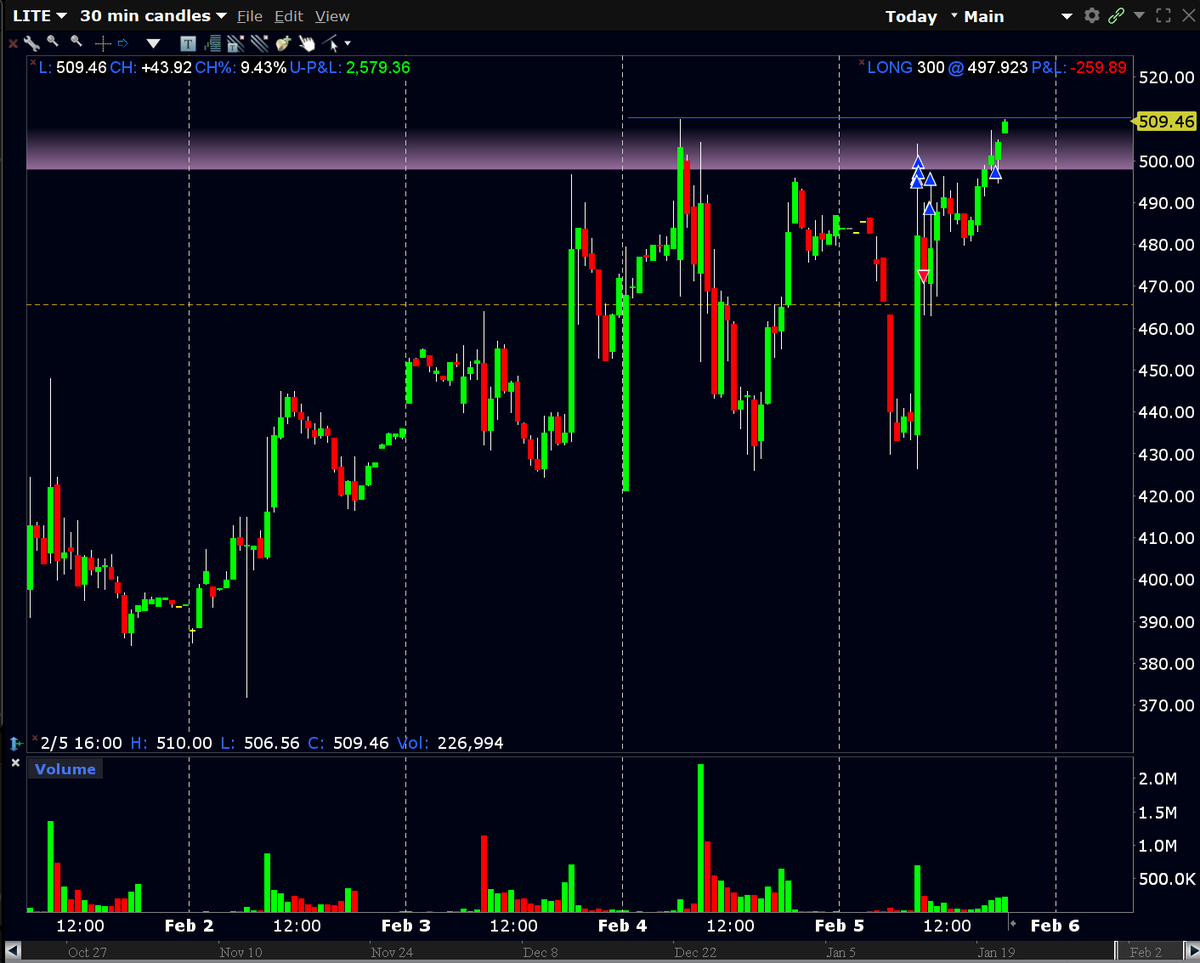Click the blue right-arrow icon
Image resolution: width=1200 pixels, height=963 pixels.
coord(123,44)
